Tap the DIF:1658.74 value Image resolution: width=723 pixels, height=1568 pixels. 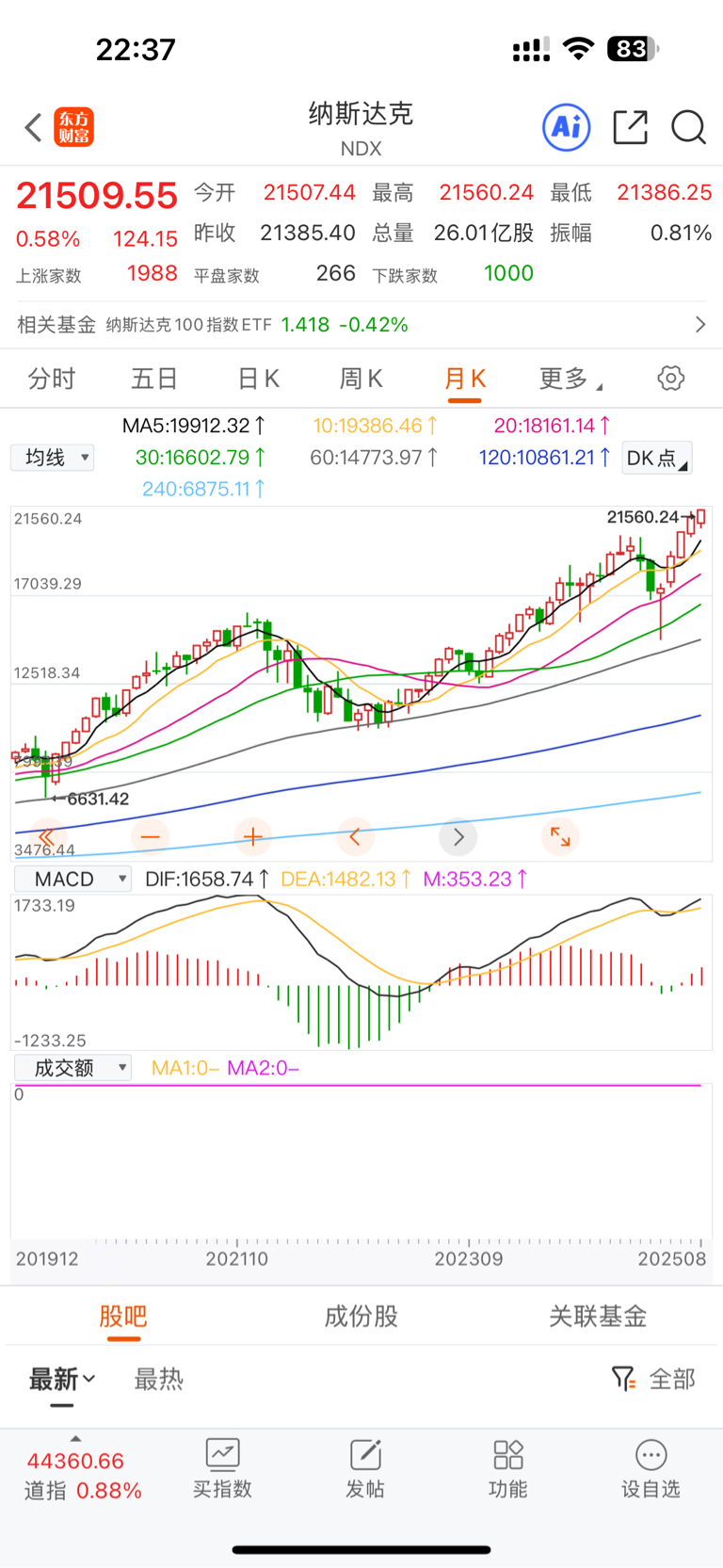click(x=207, y=879)
